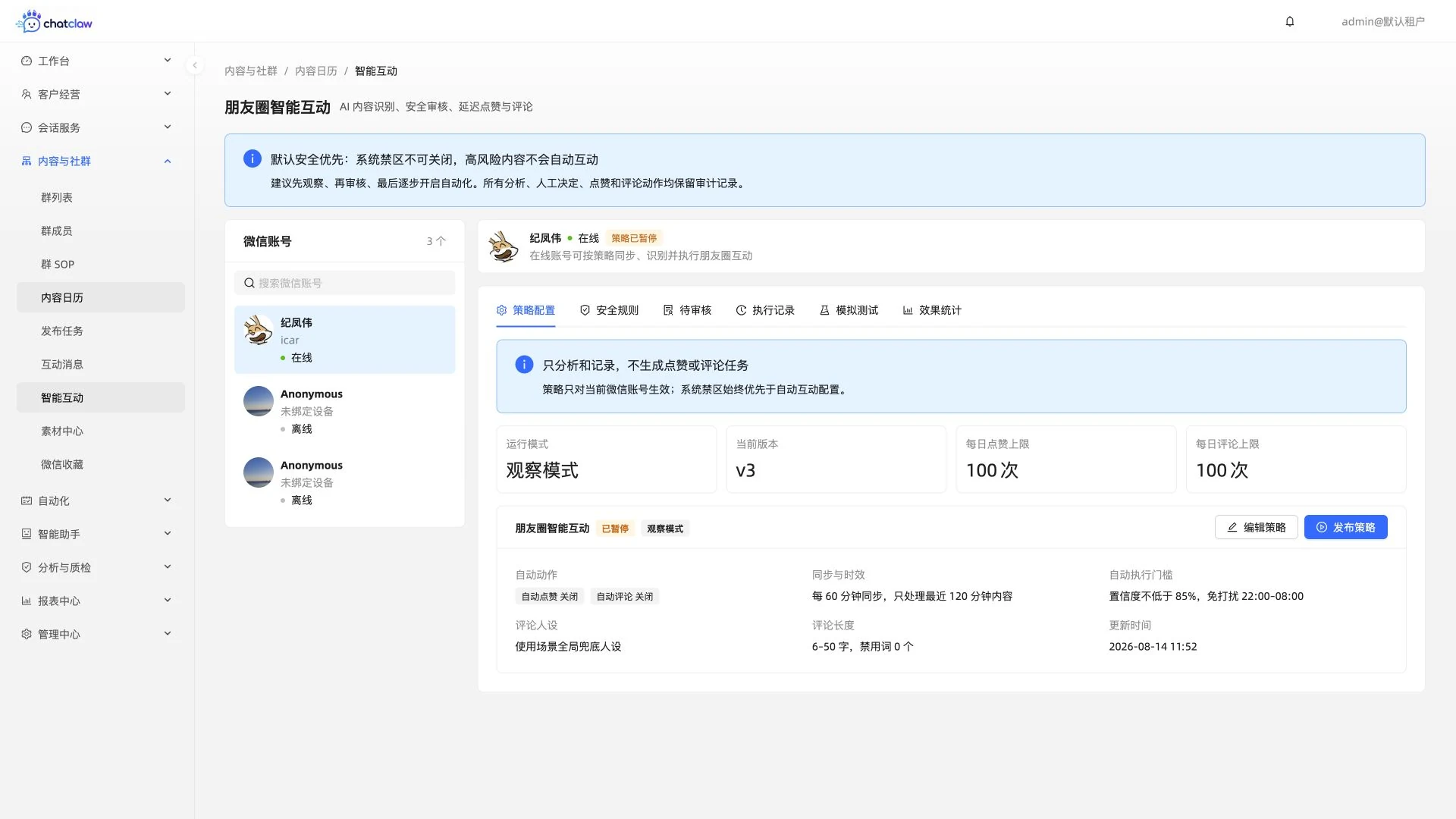This screenshot has width=1456, height=819.
Task: Switch to the 模拟测试 tab
Action: (x=849, y=310)
